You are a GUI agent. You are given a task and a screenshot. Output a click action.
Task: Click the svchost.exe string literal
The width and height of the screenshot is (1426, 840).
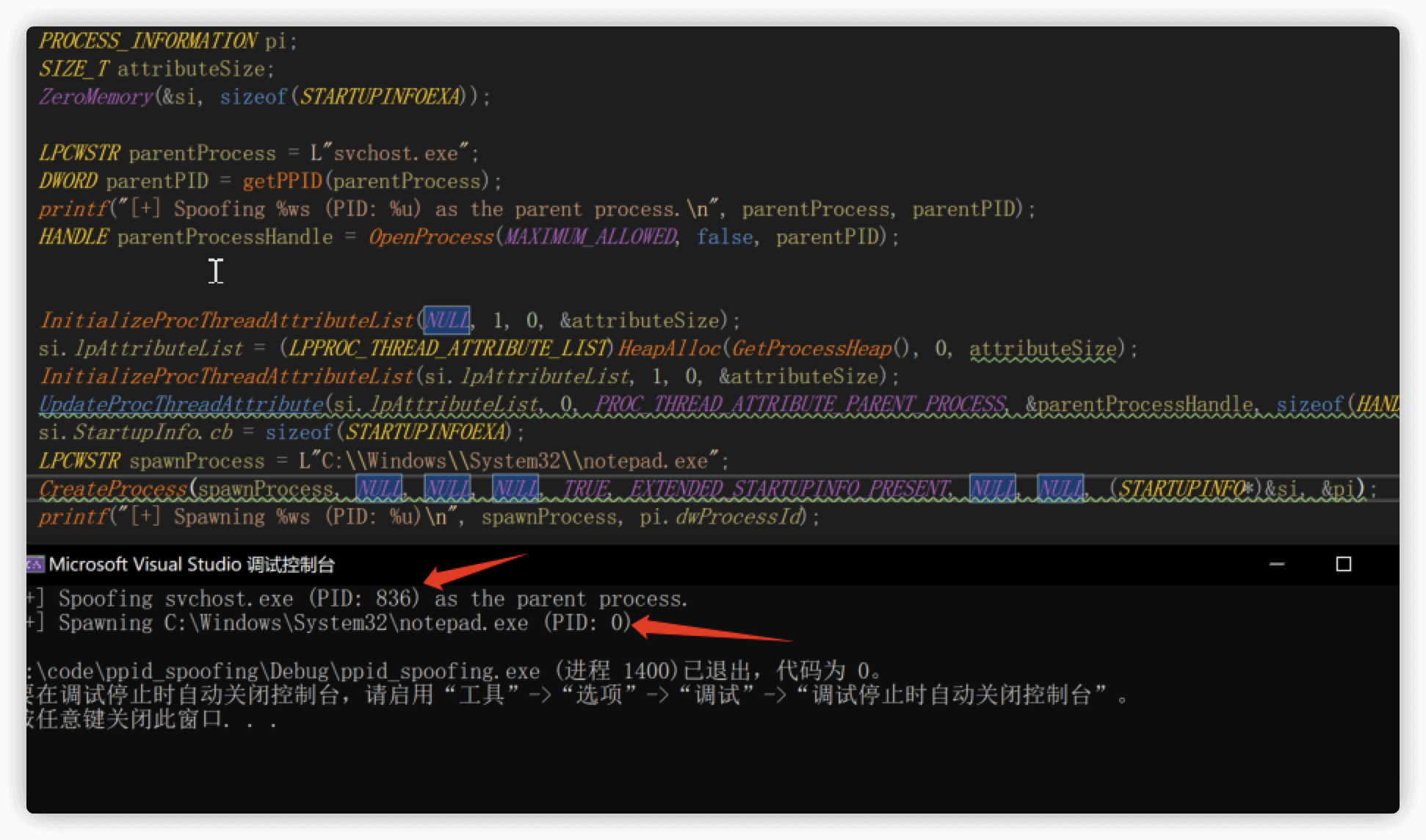(395, 153)
